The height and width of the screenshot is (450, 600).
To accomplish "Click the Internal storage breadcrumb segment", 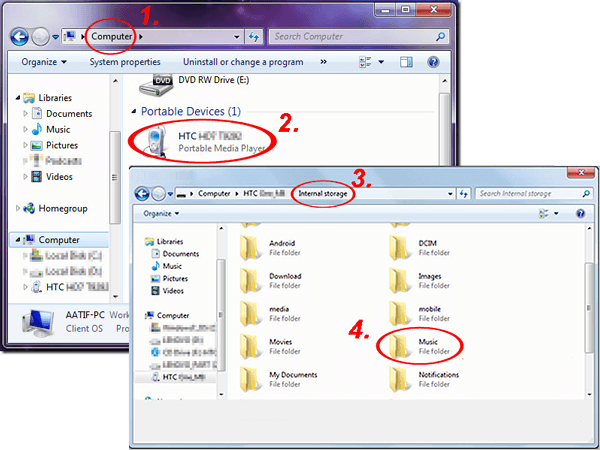I will pyautogui.click(x=323, y=194).
